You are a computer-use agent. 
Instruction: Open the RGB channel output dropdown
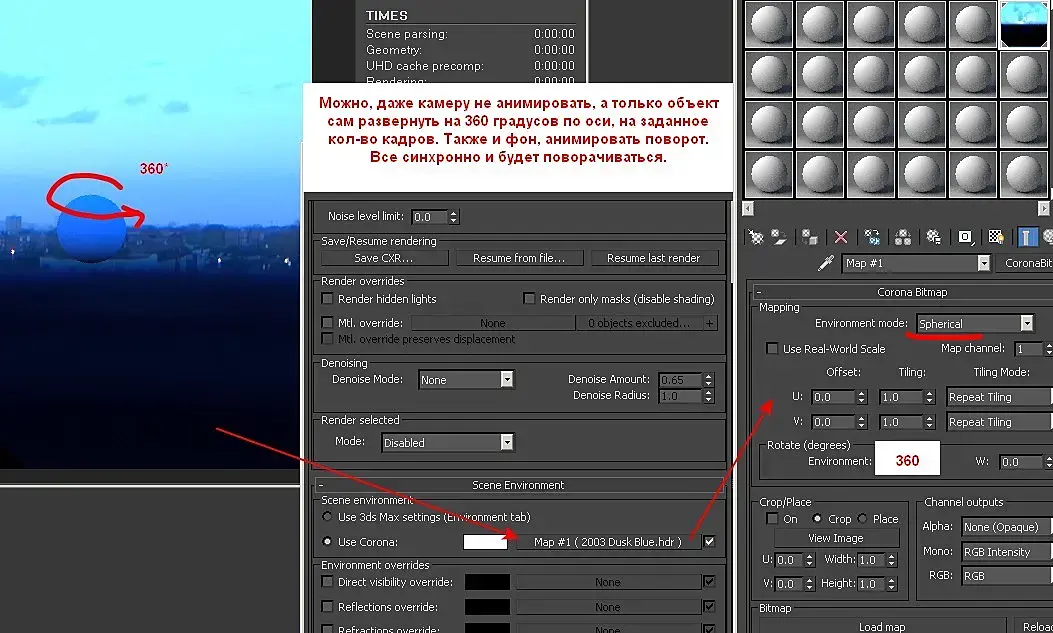point(1007,576)
